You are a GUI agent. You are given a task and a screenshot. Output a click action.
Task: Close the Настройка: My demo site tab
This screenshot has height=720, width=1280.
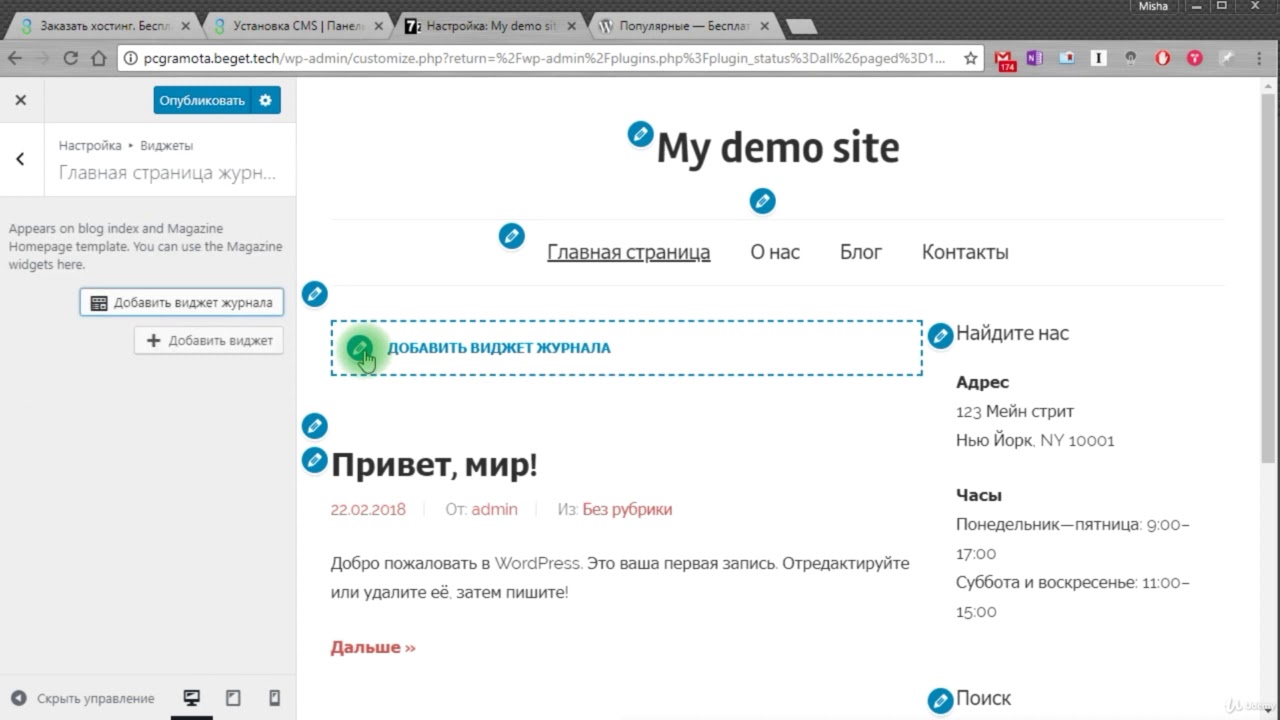569,27
